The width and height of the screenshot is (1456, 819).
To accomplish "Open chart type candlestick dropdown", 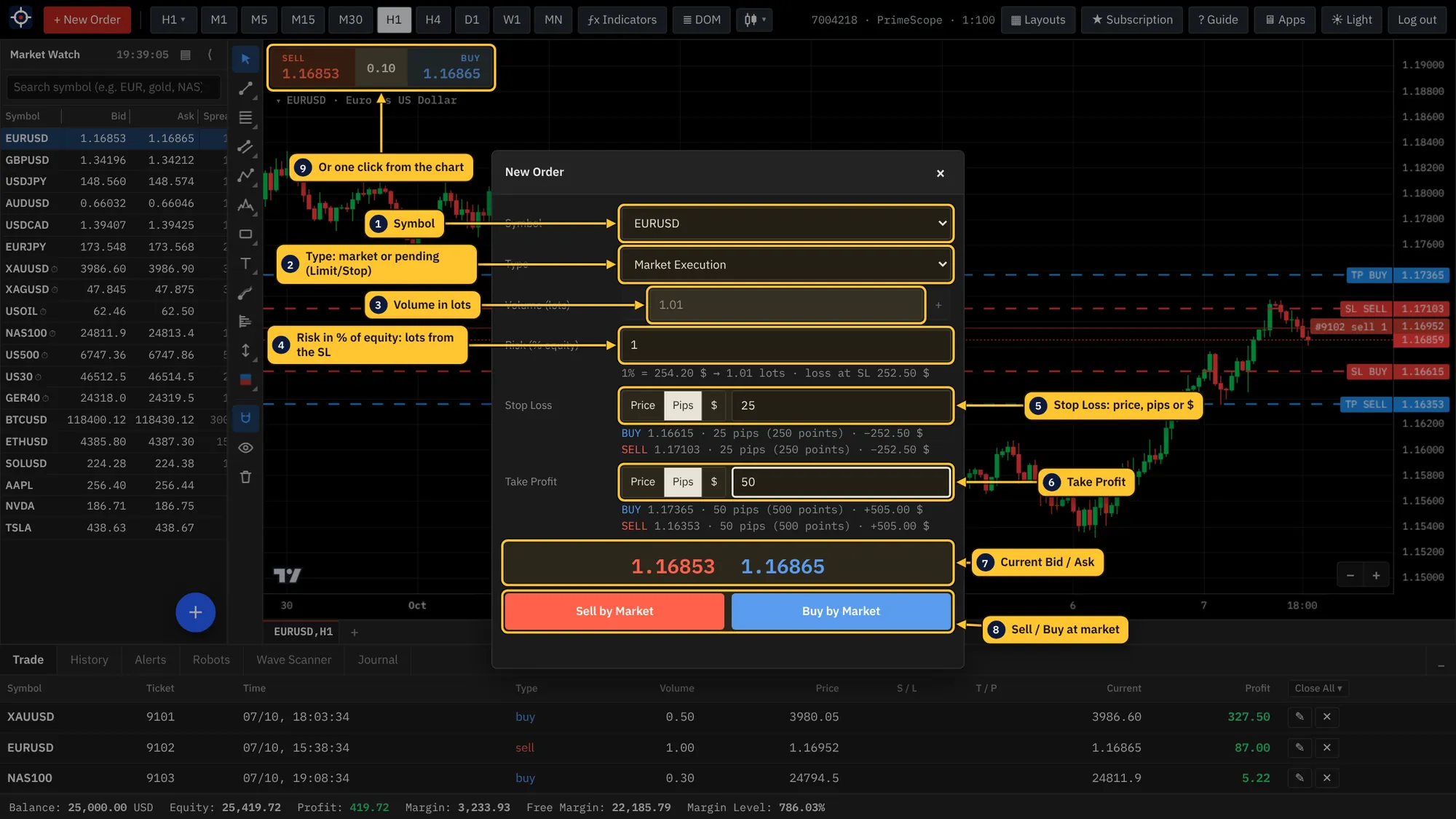I will click(x=754, y=20).
